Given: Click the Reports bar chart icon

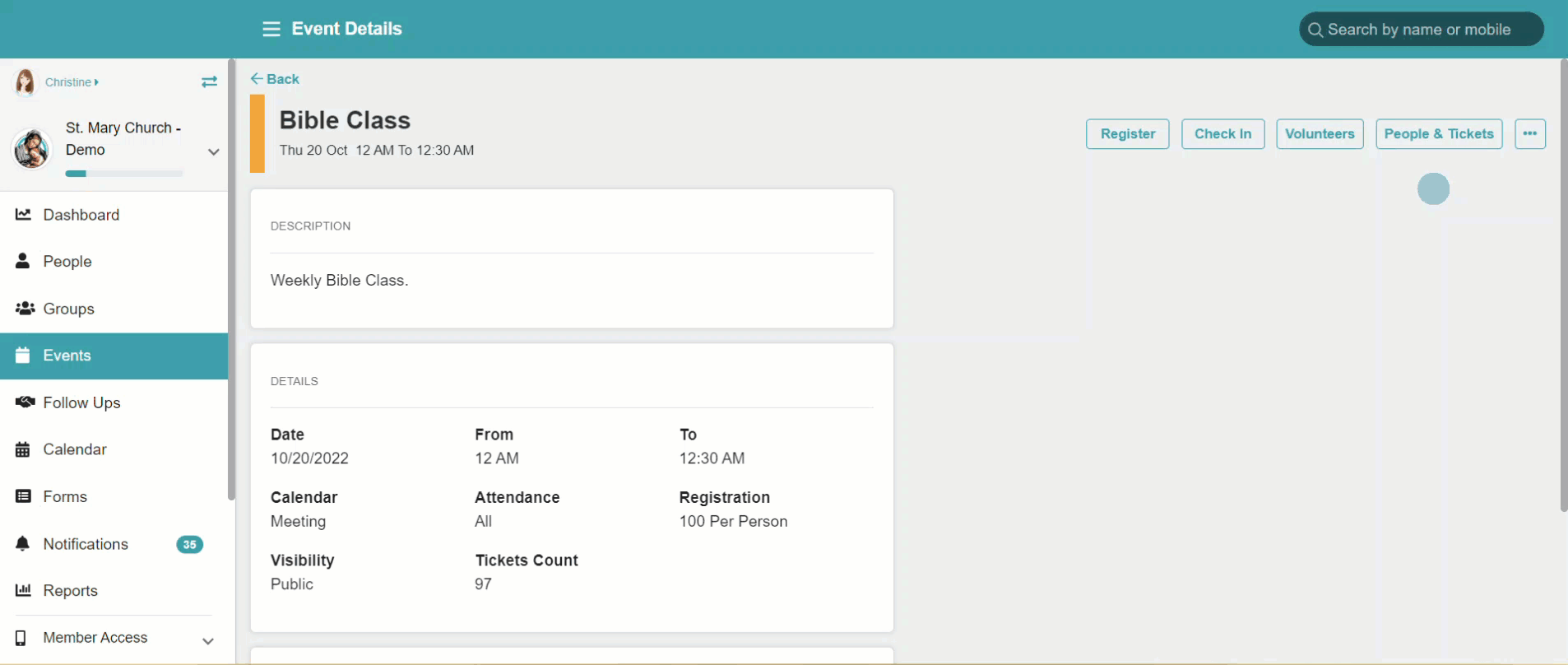Looking at the screenshot, I should coord(23,590).
